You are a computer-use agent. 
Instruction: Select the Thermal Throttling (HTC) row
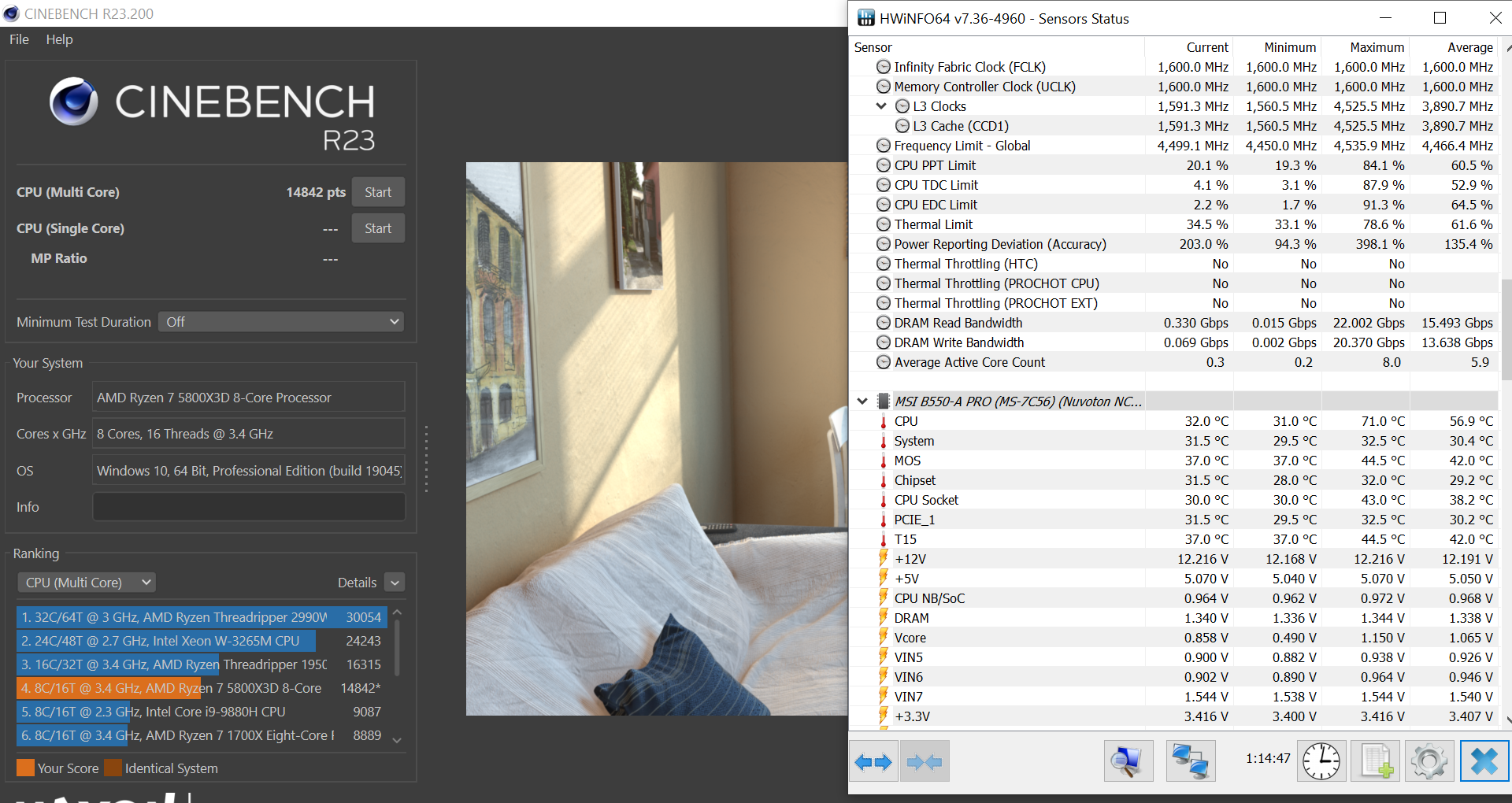pyautogui.click(x=1173, y=264)
